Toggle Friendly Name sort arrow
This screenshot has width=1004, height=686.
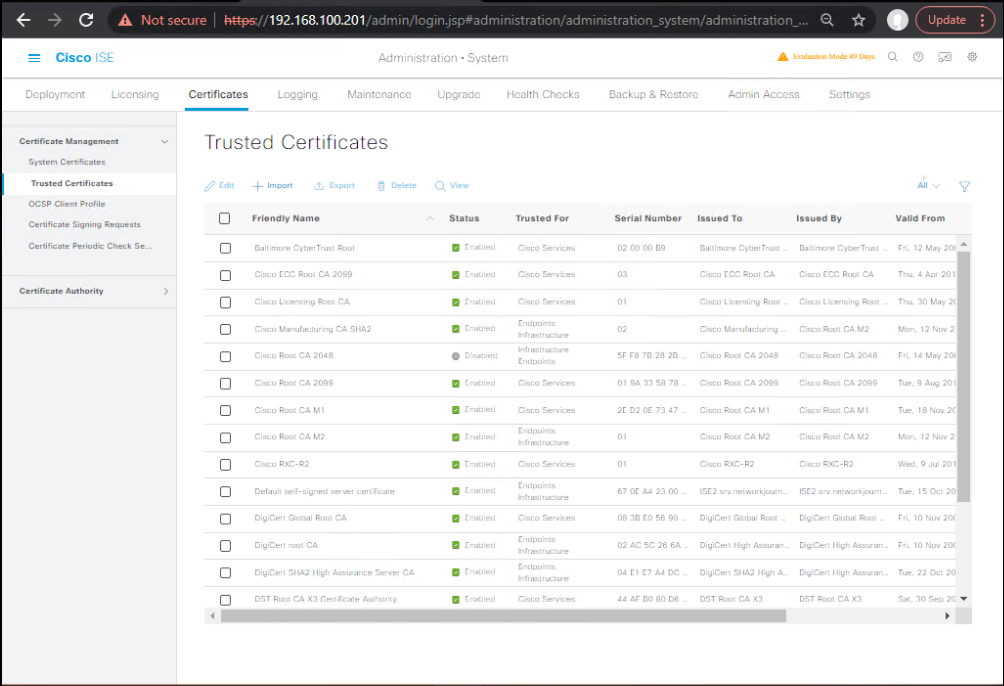pyautogui.click(x=430, y=218)
